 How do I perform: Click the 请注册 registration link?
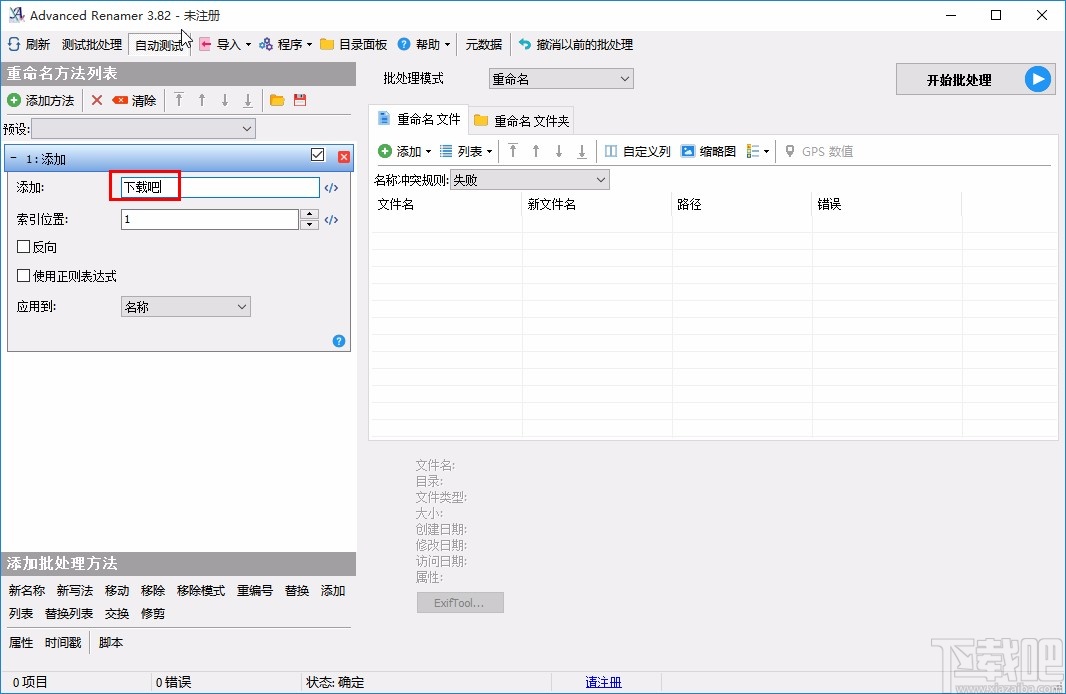[x=604, y=681]
